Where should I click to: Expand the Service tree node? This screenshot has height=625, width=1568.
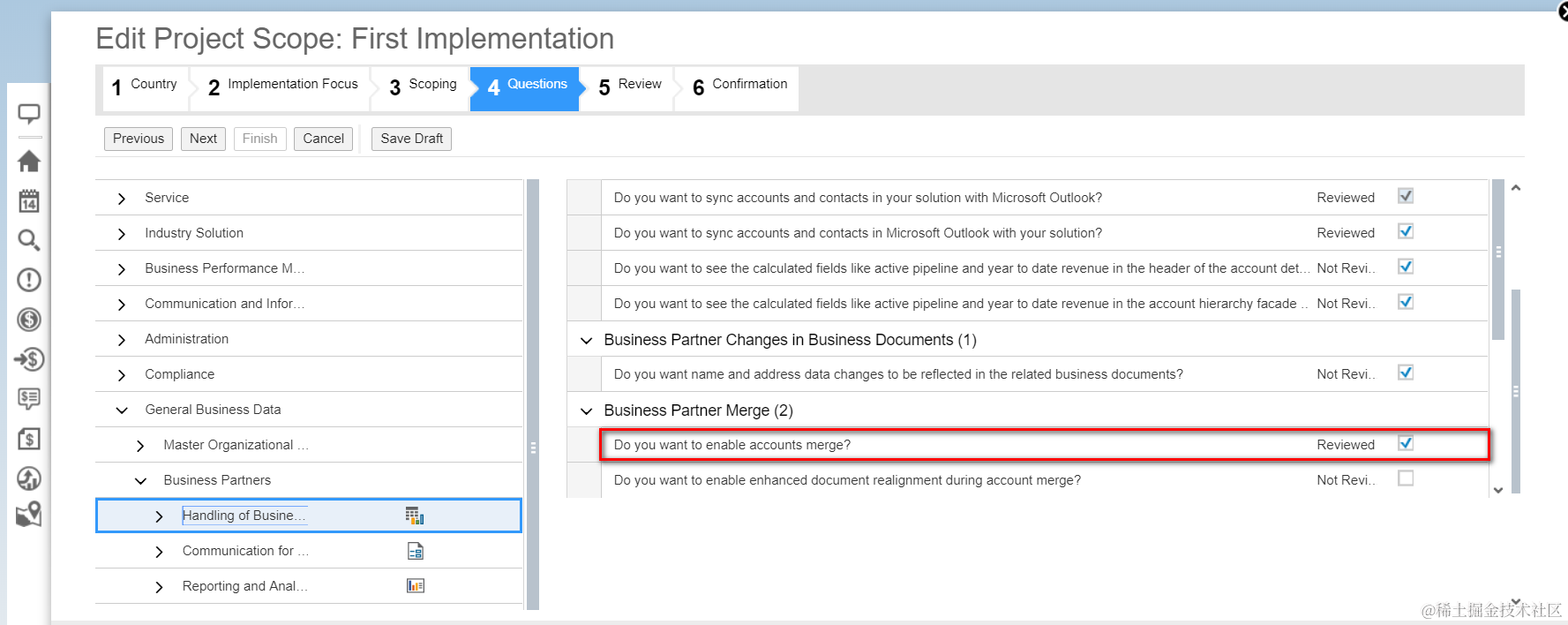point(122,199)
